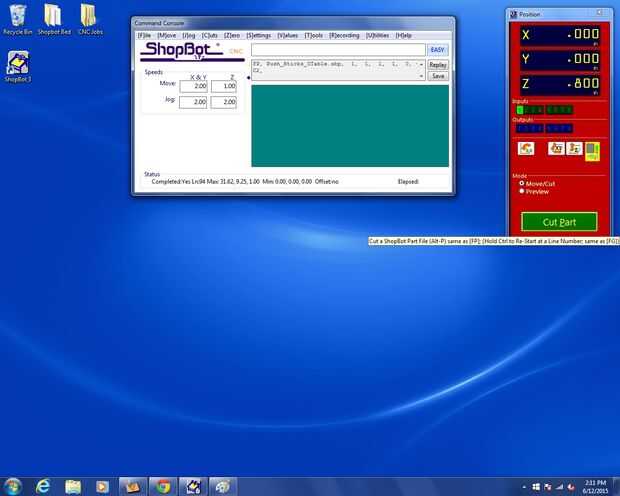Click the Windows Start orb
Image resolution: width=620 pixels, height=496 pixels.
pyautogui.click(x=12, y=486)
